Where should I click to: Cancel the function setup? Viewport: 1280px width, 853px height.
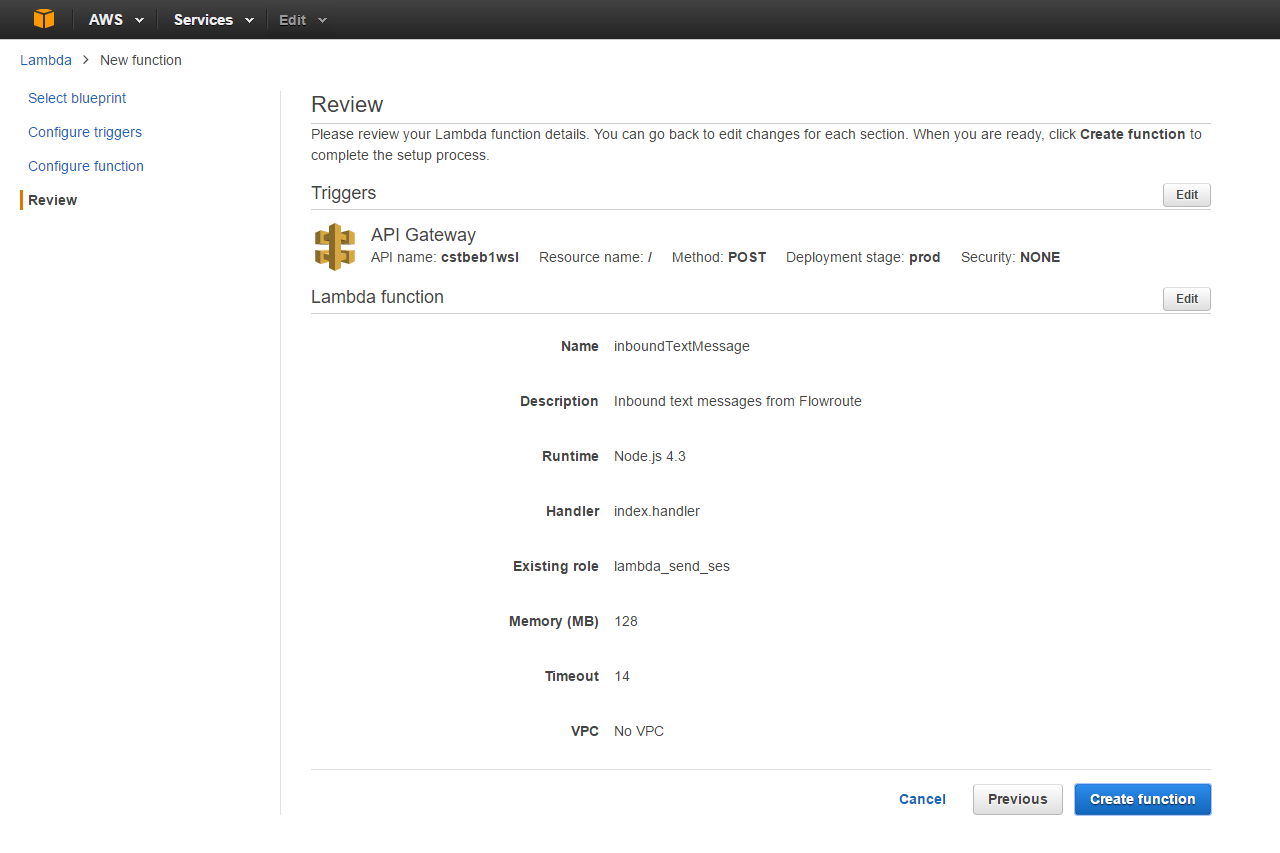922,799
